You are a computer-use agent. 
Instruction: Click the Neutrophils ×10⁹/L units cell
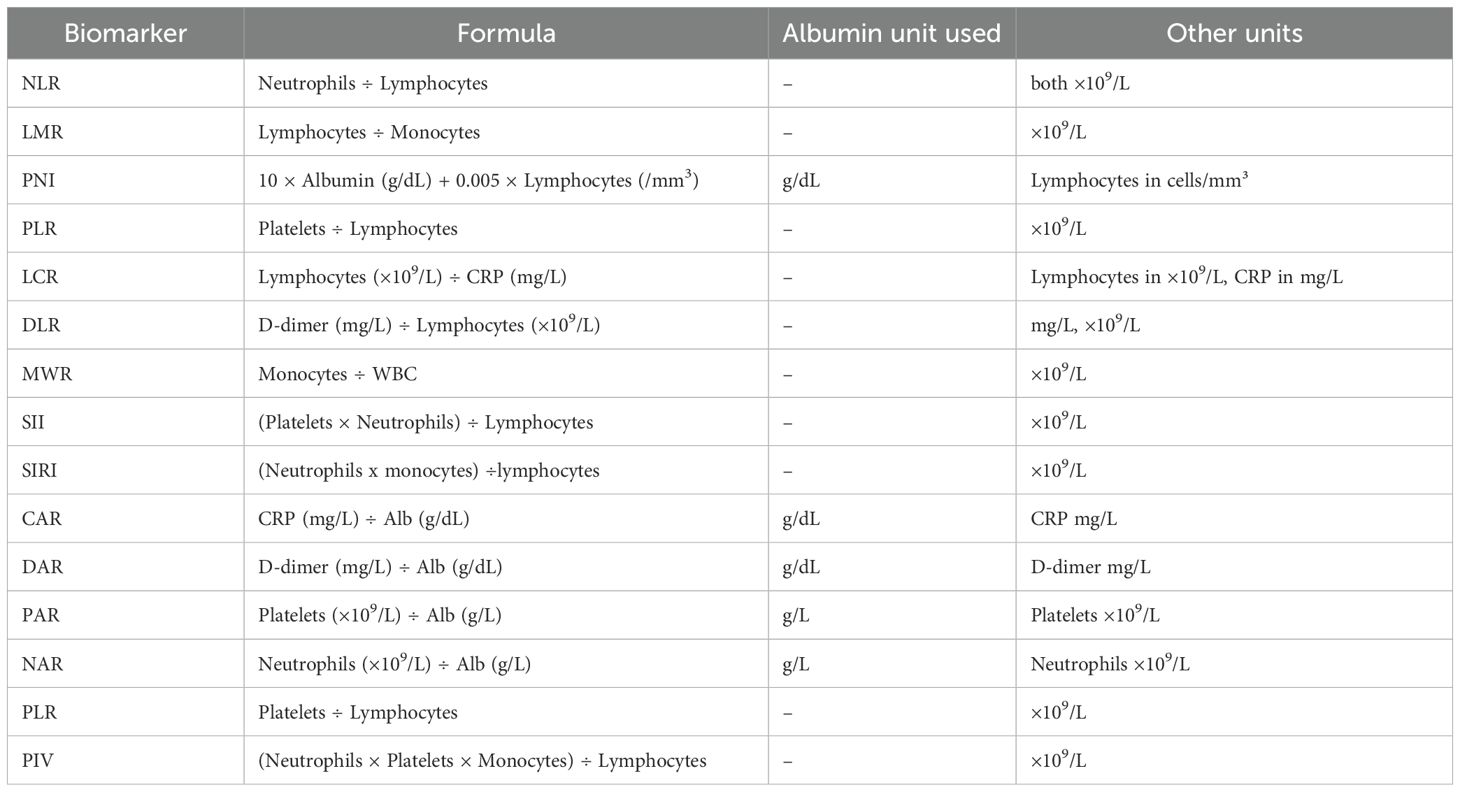(1110, 664)
